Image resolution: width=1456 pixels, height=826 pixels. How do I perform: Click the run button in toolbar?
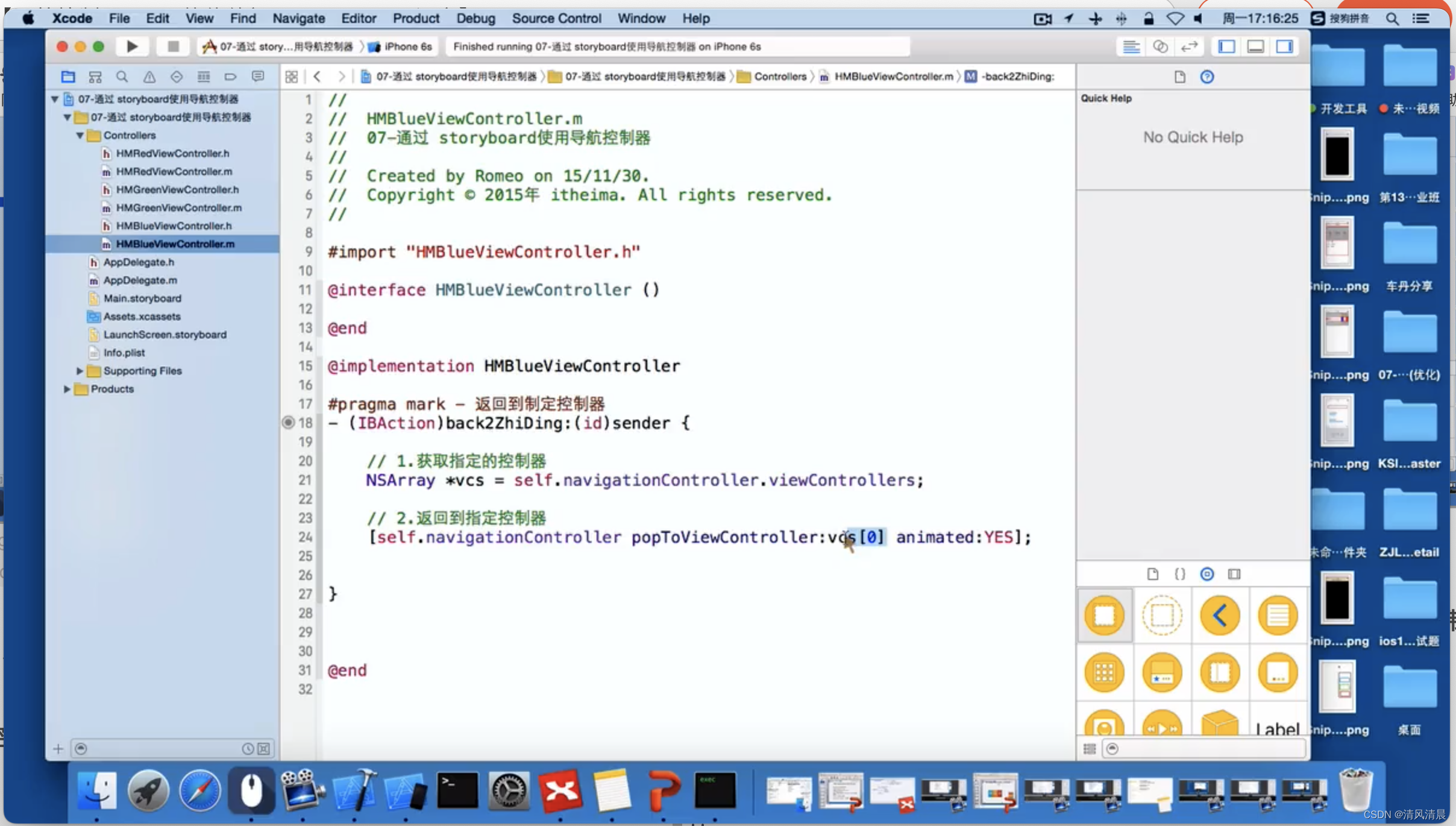(x=130, y=46)
